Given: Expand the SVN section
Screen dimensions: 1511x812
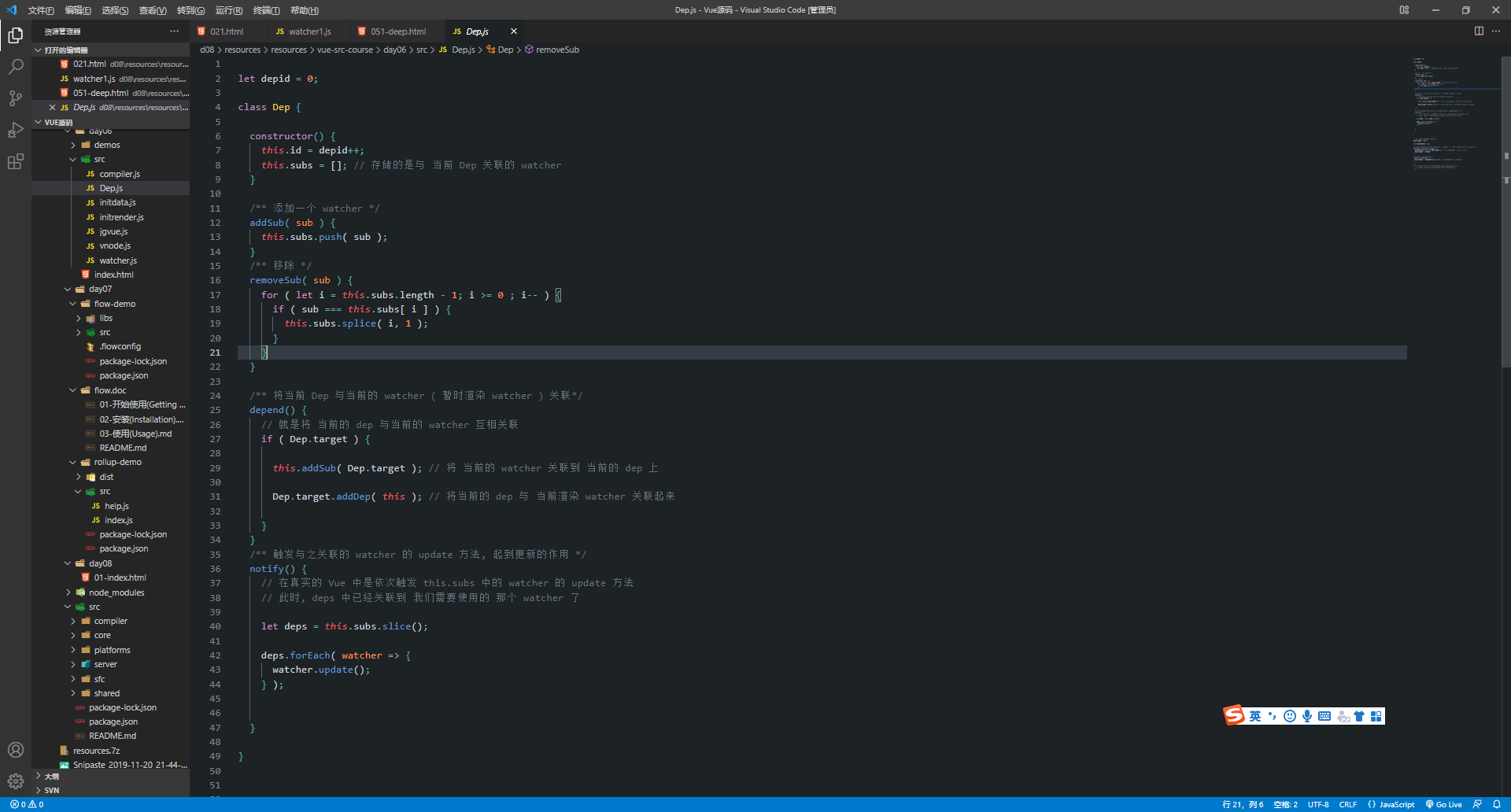Looking at the screenshot, I should (x=110, y=790).
